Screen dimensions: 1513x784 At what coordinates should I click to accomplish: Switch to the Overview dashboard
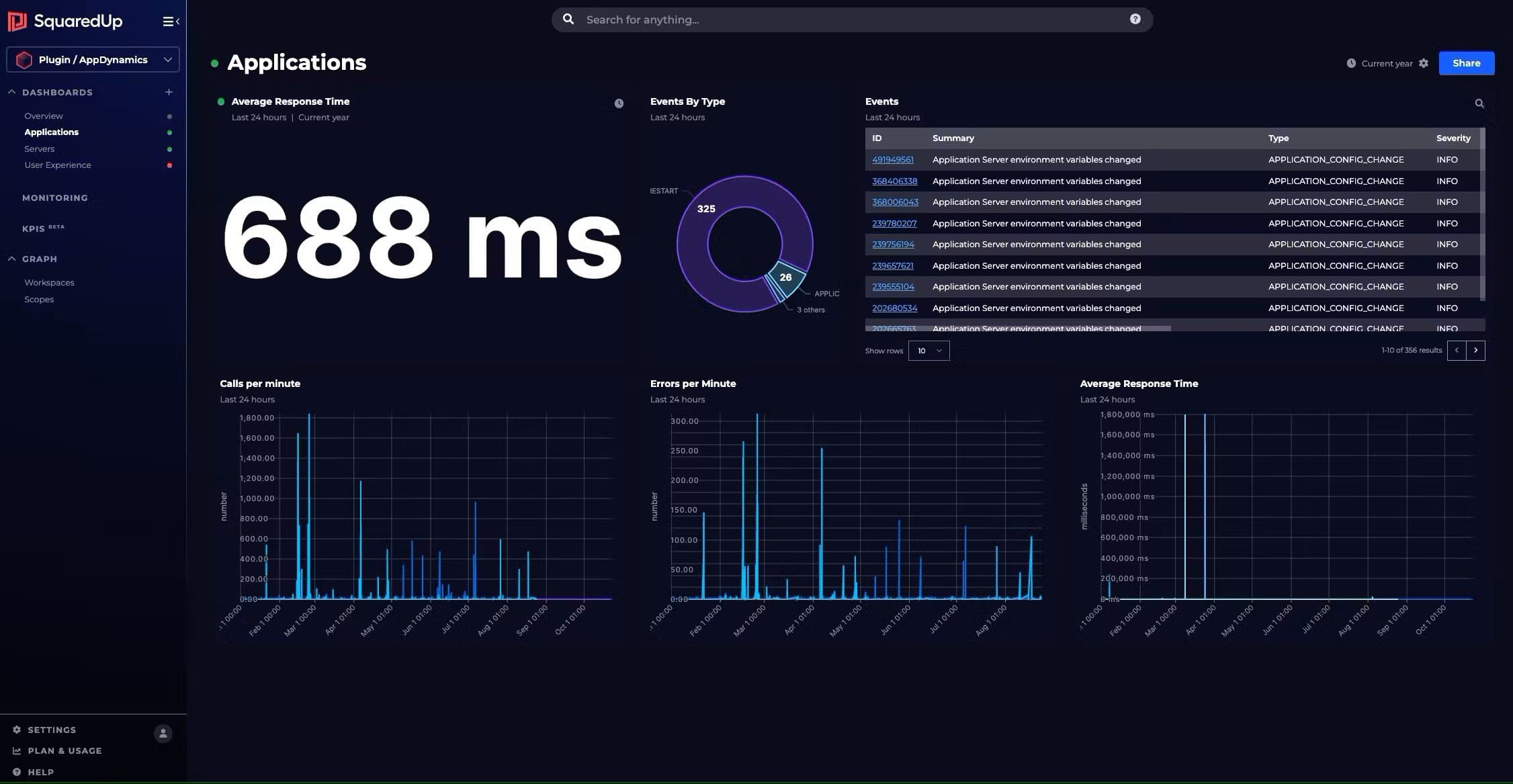click(x=43, y=116)
